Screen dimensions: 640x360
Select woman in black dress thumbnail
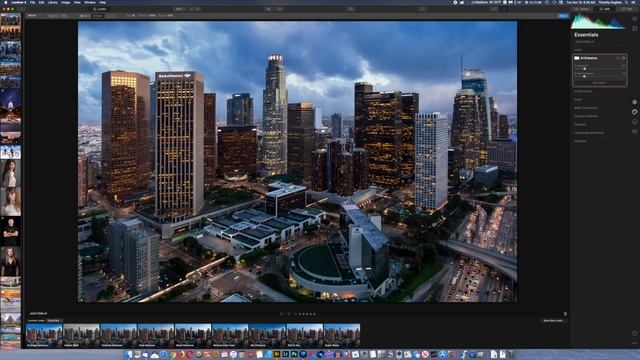pyautogui.click(x=11, y=262)
